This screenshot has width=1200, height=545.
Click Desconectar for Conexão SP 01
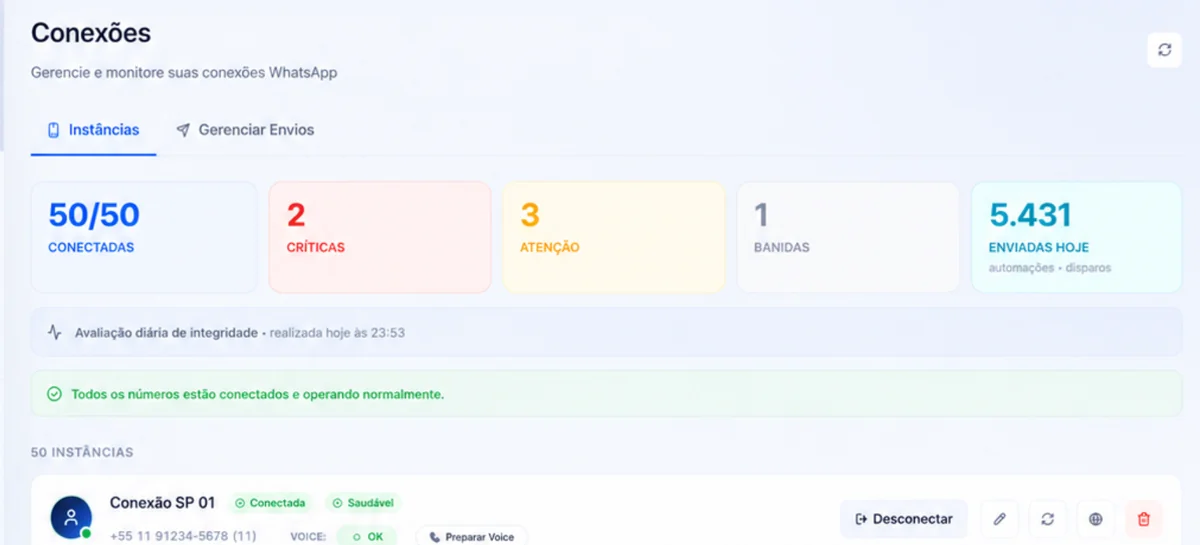coord(904,519)
